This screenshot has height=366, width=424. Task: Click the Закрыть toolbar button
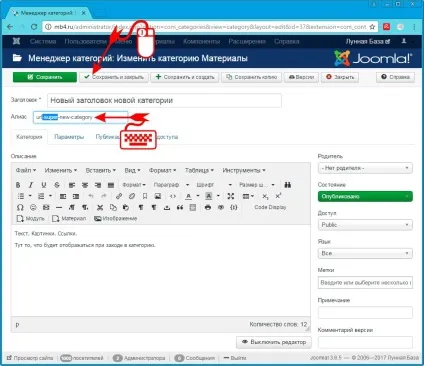(340, 77)
